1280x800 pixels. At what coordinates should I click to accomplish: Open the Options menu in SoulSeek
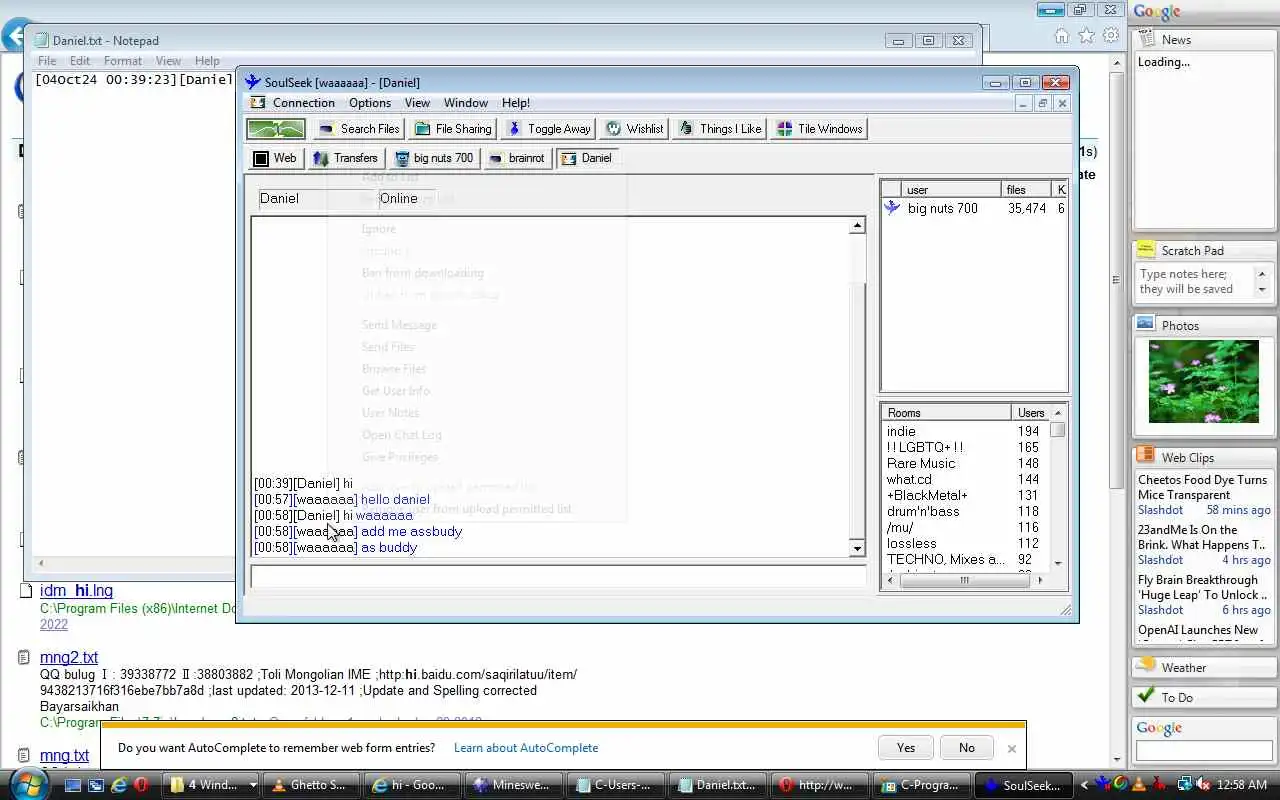point(370,103)
